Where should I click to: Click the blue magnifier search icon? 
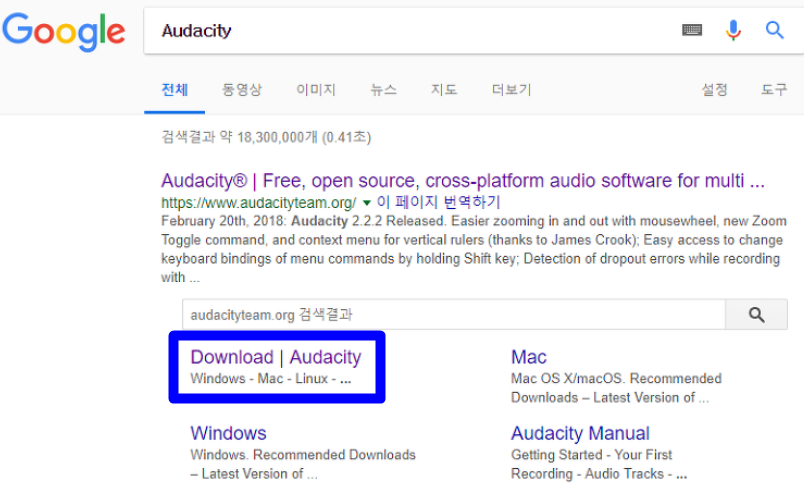(x=774, y=30)
